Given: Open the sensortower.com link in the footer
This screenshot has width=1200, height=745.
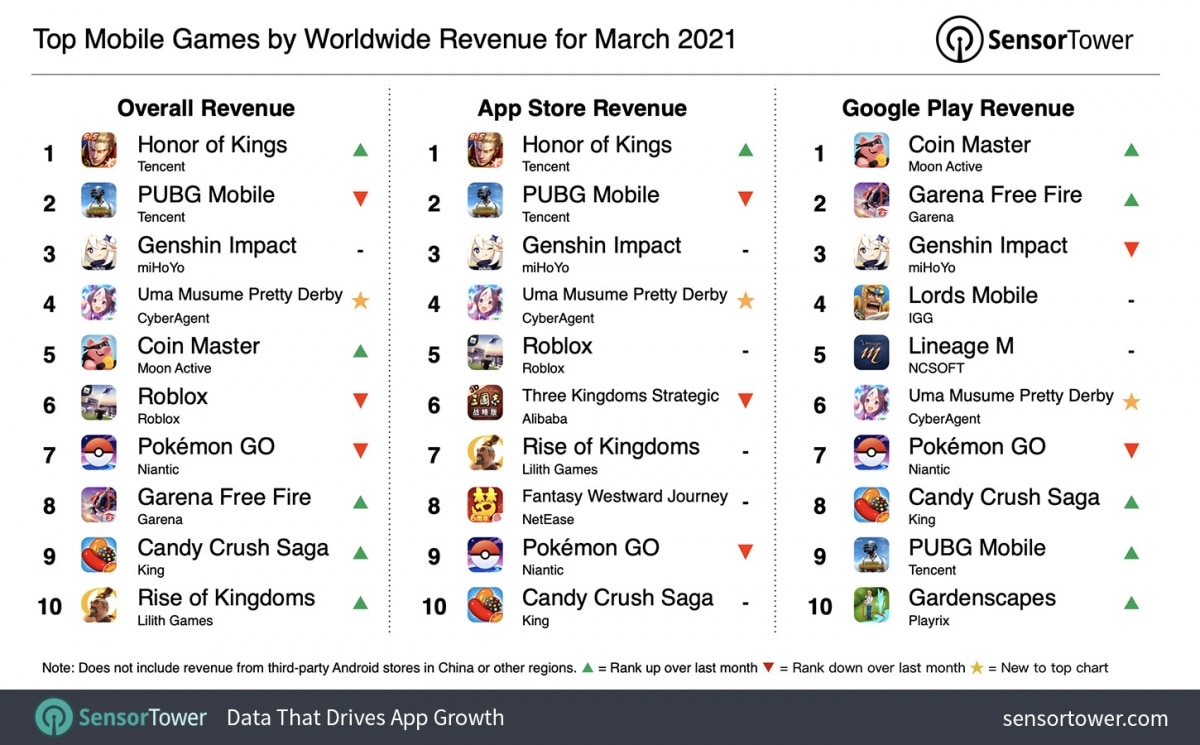Looking at the screenshot, I should tap(1085, 718).
